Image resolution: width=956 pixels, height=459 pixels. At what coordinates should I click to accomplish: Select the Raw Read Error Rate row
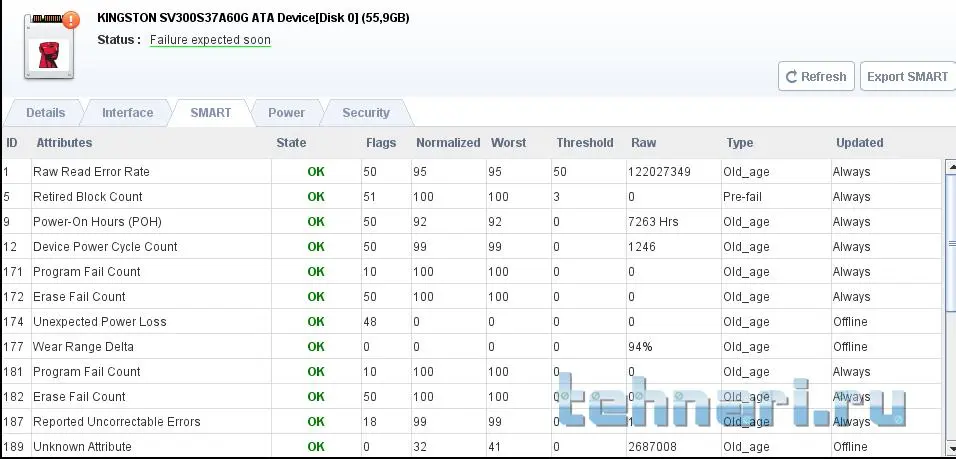[x=473, y=172]
